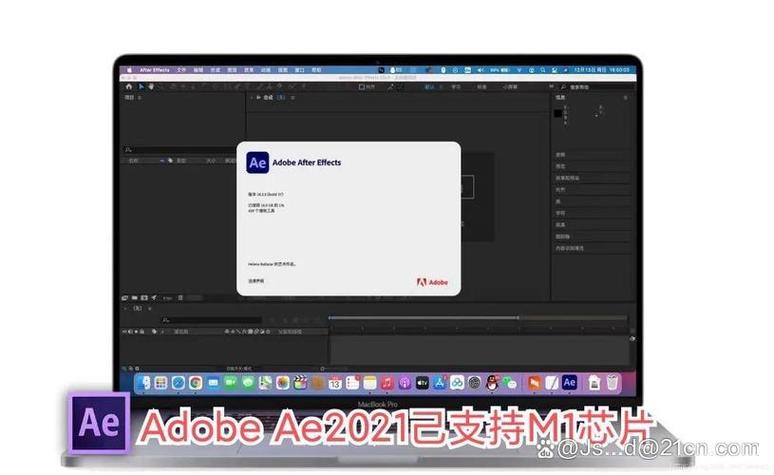Click the timeline zoom slider at bottom
774x475 pixels.
(322, 368)
